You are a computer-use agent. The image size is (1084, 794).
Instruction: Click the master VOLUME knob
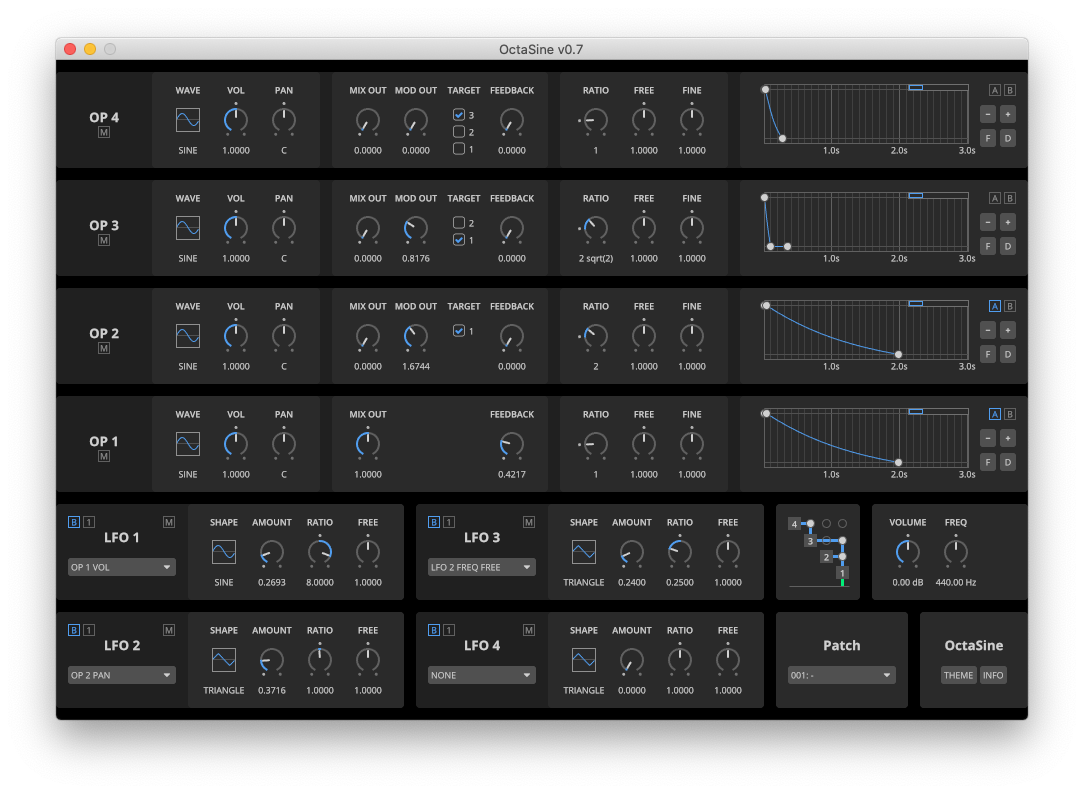point(908,552)
